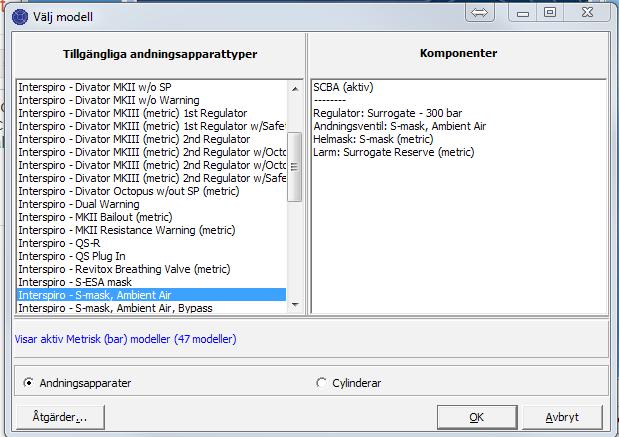Click Visar aktiv Metrisk (bar) modeller text
The width and height of the screenshot is (619, 437).
point(126,339)
